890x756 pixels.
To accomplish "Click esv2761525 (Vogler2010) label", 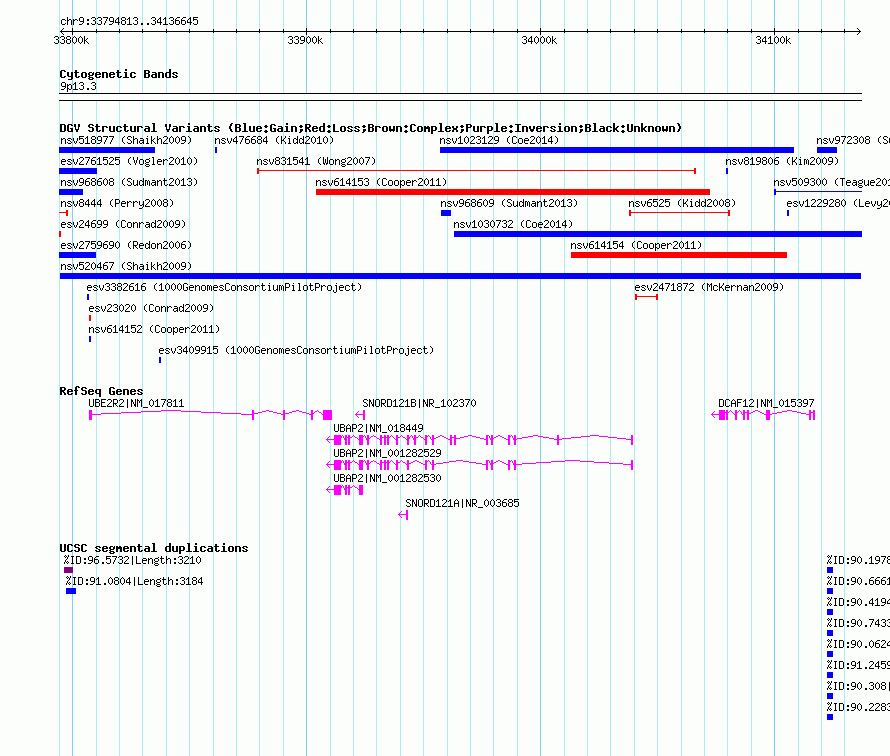I will coord(129,161).
